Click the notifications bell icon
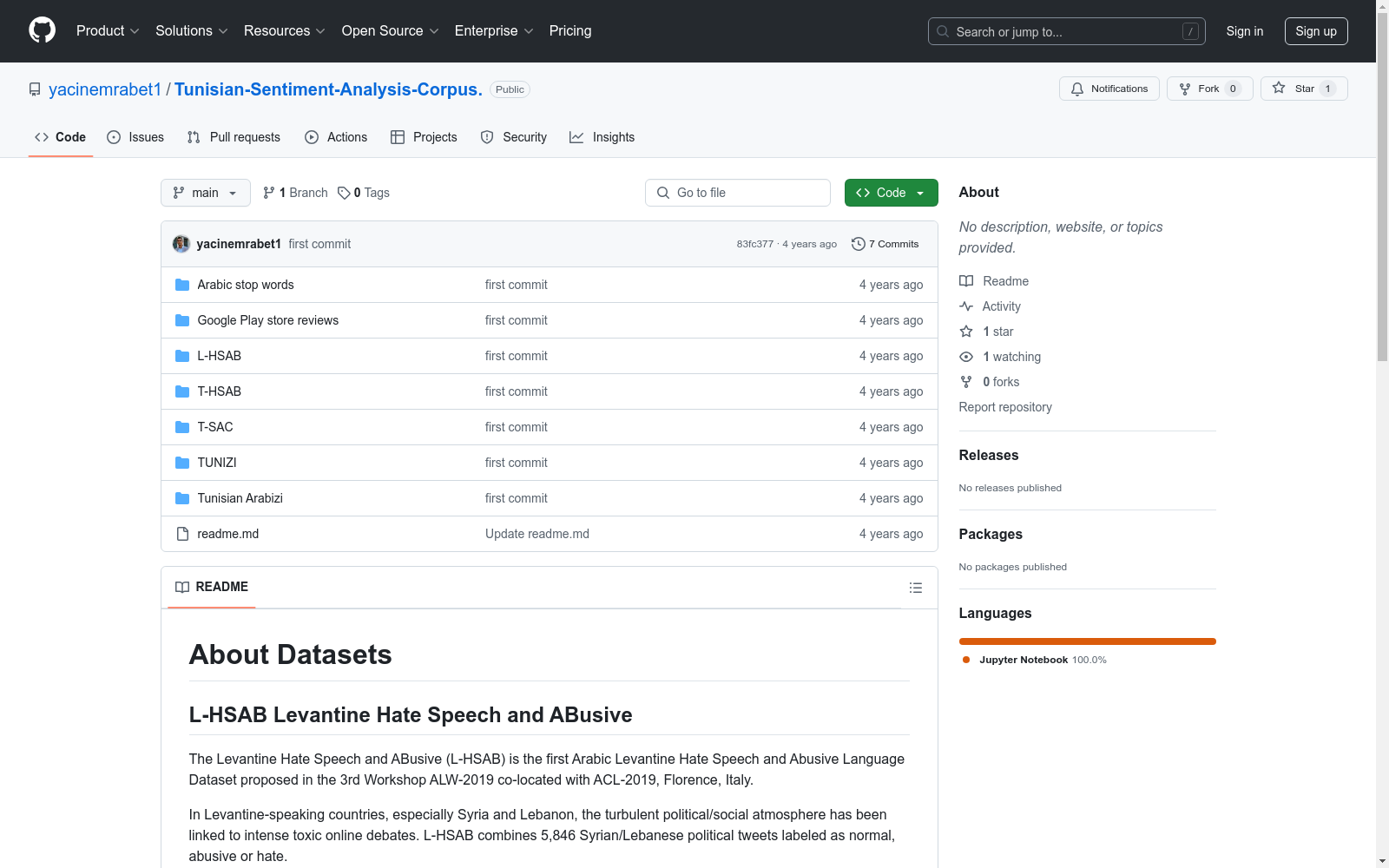This screenshot has height=868, width=1389. pos(1077,89)
